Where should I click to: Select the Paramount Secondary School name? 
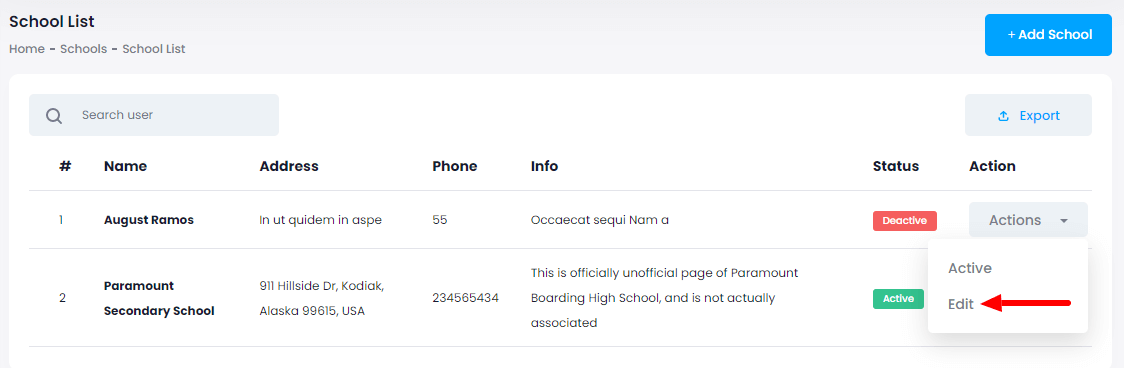coord(158,298)
